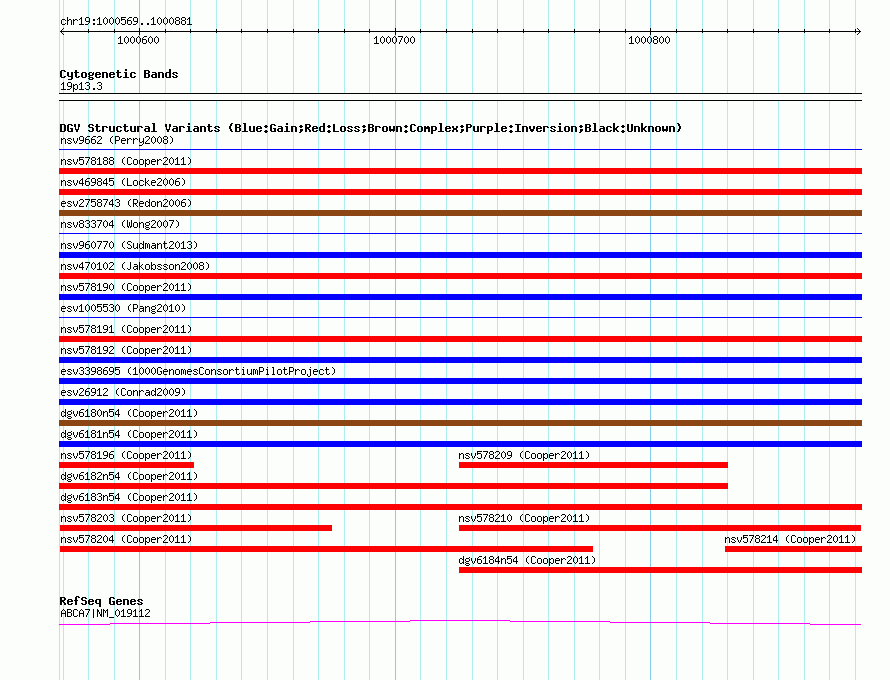The height and width of the screenshot is (680, 890).
Task: Click the nsv578190 (Cooper2011) label
Action: click(126, 287)
